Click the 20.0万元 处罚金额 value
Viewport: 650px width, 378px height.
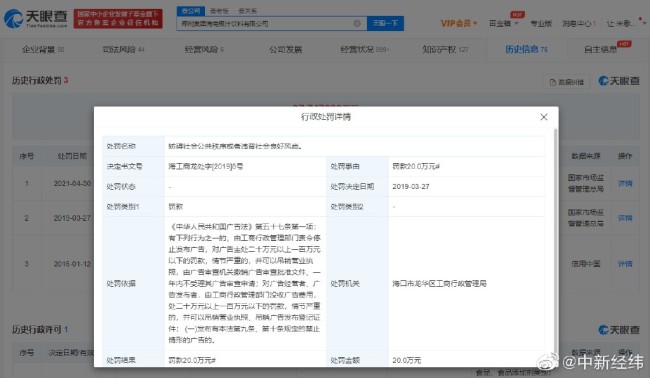pyautogui.click(x=406, y=361)
